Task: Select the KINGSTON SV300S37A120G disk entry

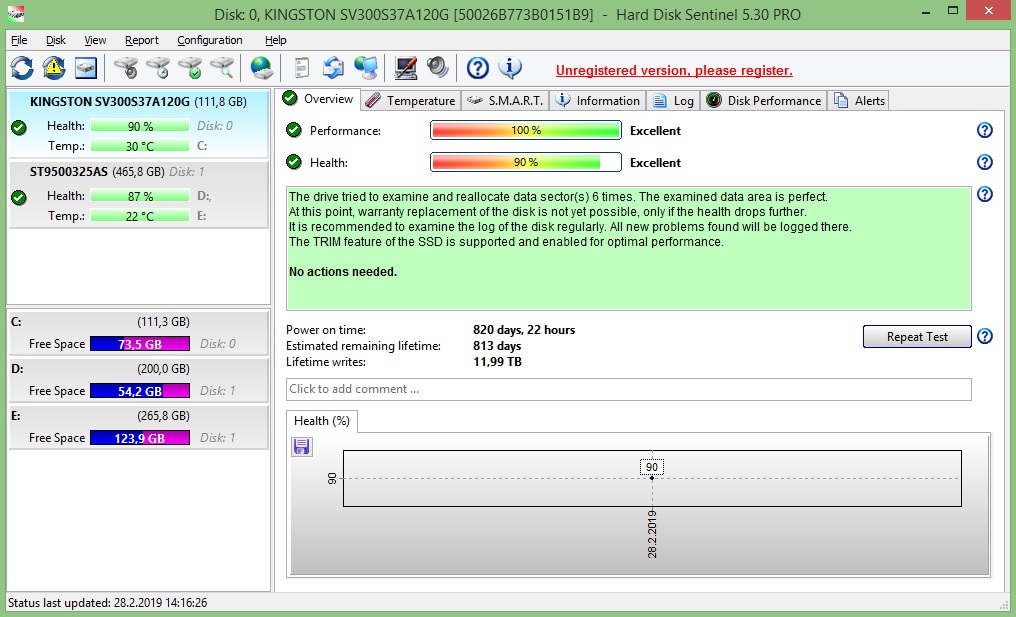Action: [x=138, y=124]
